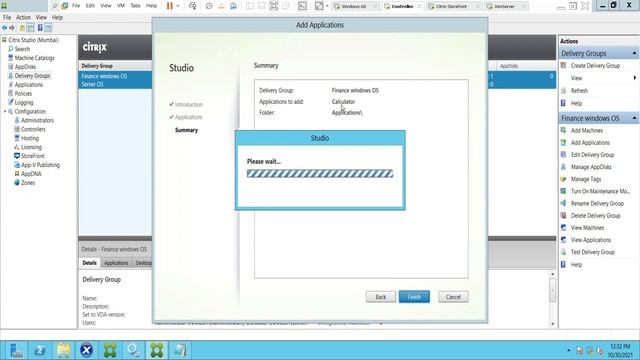Open the File menu in Citrix Studio console

[x=7, y=18]
